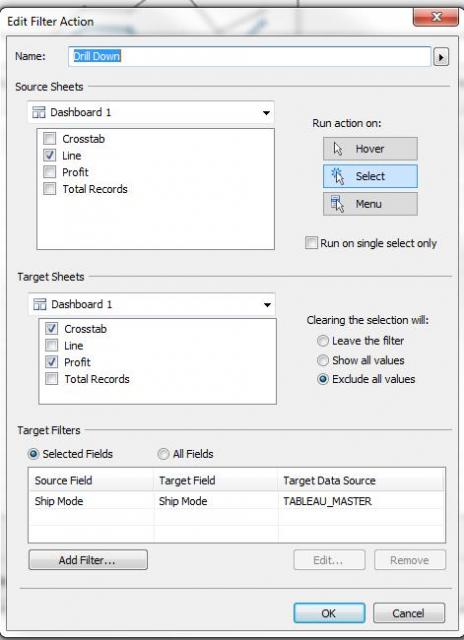This screenshot has width=464, height=640.
Task: Uncheck Line in Source Sheets
Action: coord(50,156)
